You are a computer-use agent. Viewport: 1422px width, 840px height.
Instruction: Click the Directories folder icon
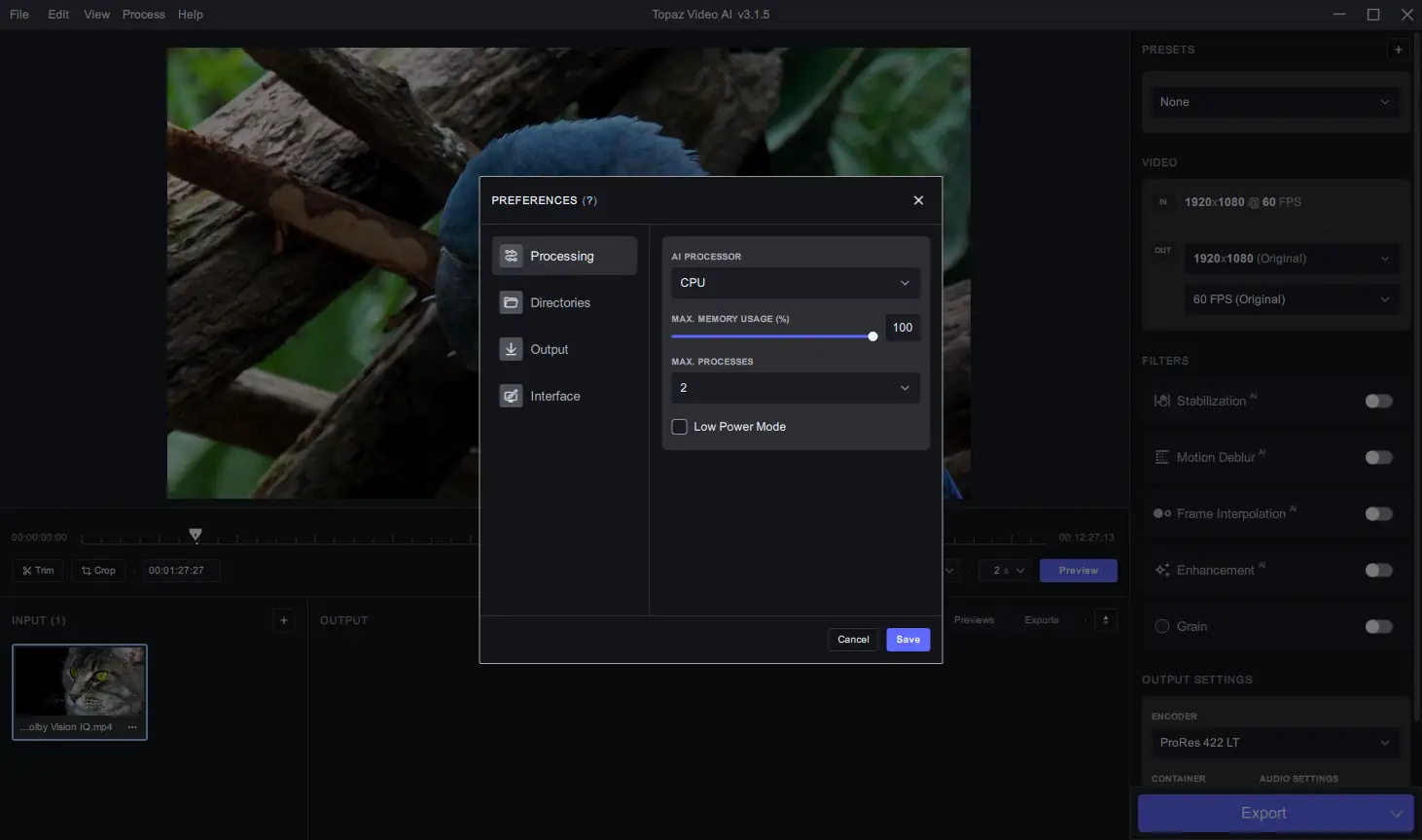pos(511,302)
